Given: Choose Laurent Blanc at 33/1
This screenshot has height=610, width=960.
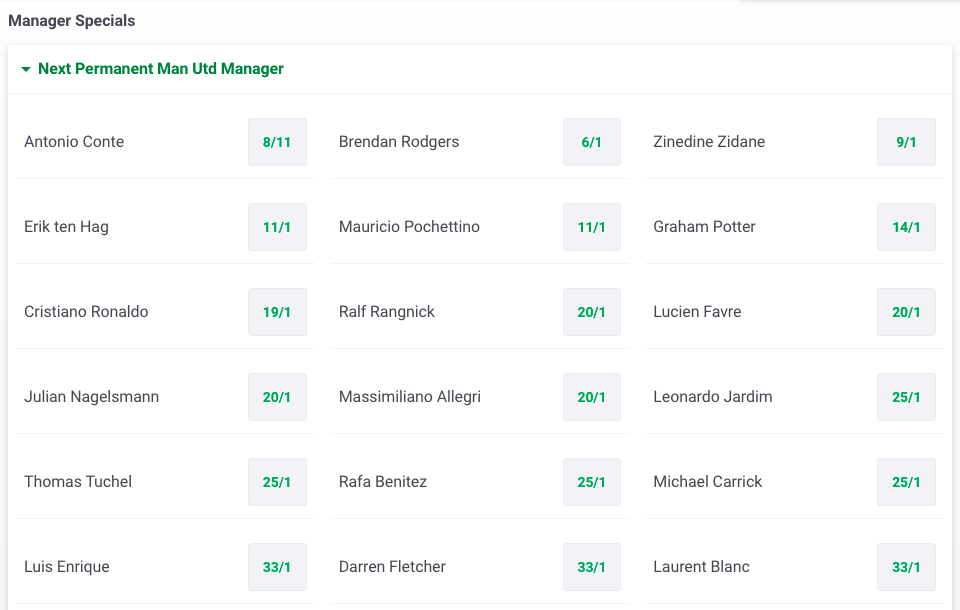Looking at the screenshot, I should click(906, 567).
